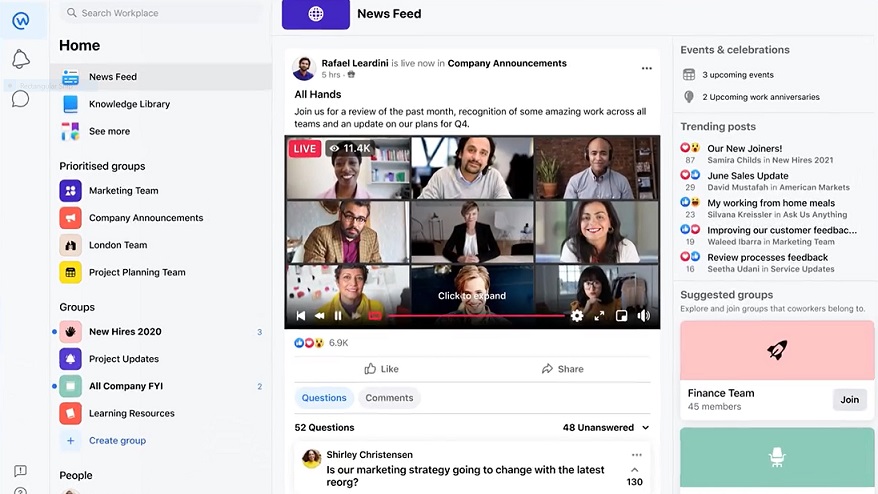Like the All Hands post

381,369
